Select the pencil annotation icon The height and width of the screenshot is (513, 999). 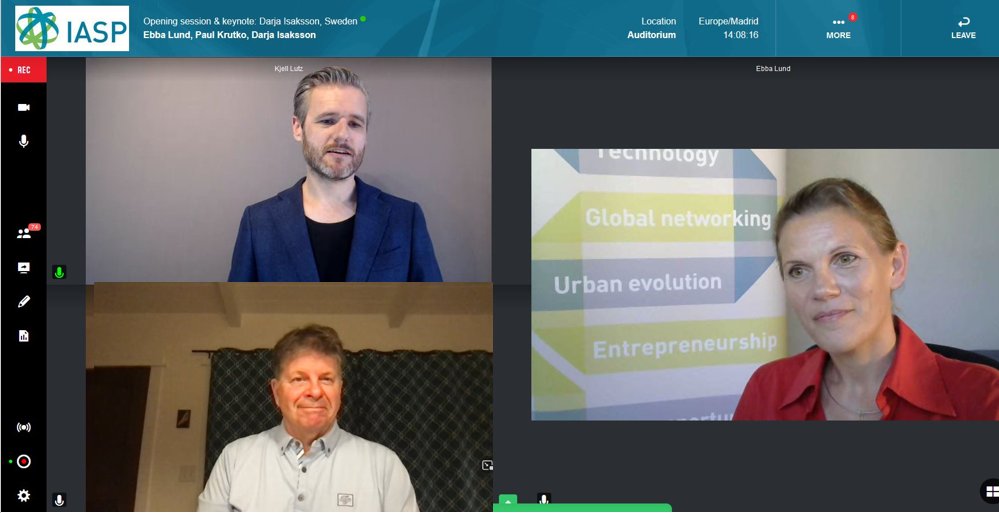tap(24, 301)
